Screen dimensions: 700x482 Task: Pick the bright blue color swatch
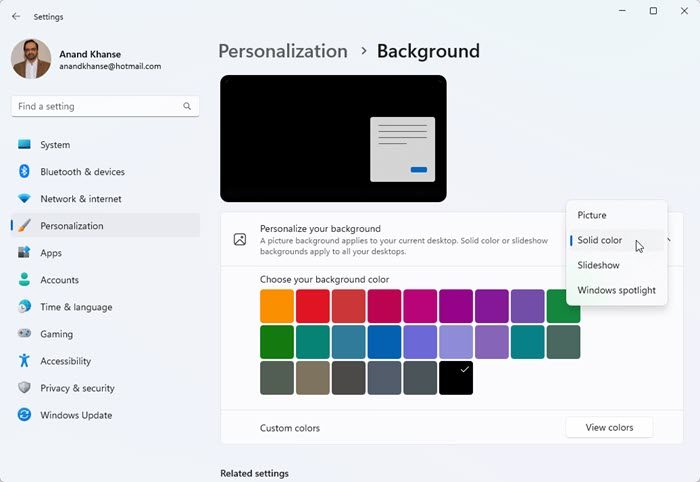[384, 342]
